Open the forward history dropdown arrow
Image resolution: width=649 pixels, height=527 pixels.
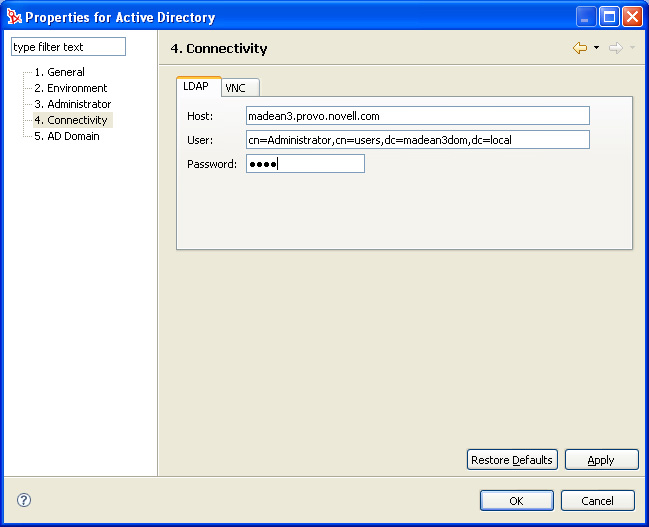coord(632,48)
